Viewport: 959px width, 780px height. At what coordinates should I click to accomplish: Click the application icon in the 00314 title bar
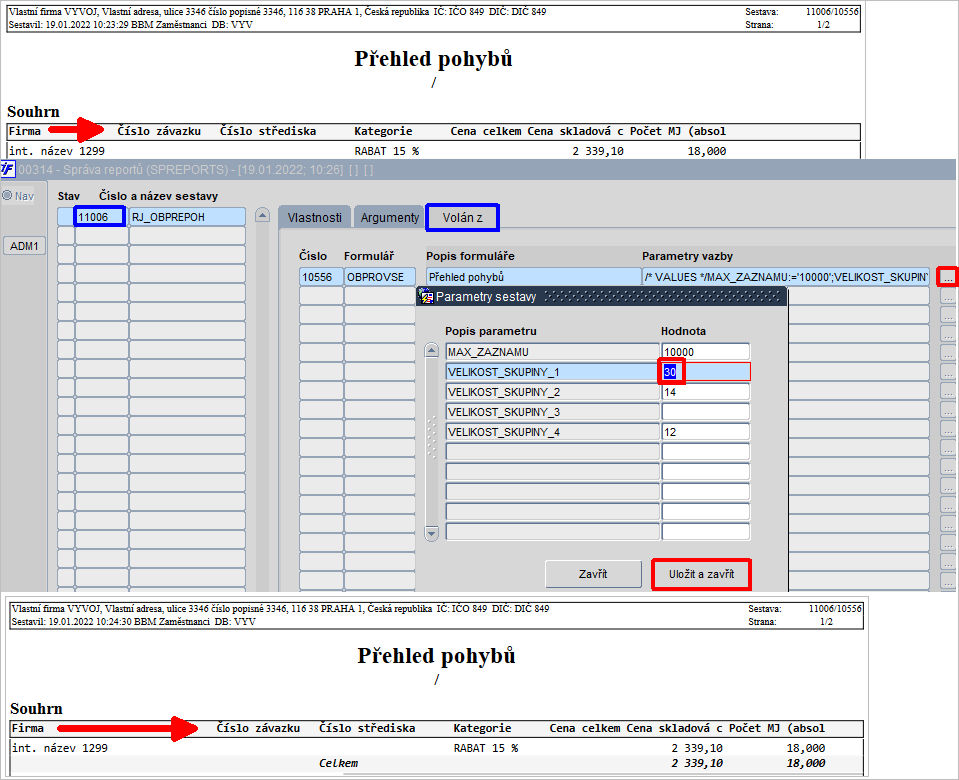pos(7,169)
